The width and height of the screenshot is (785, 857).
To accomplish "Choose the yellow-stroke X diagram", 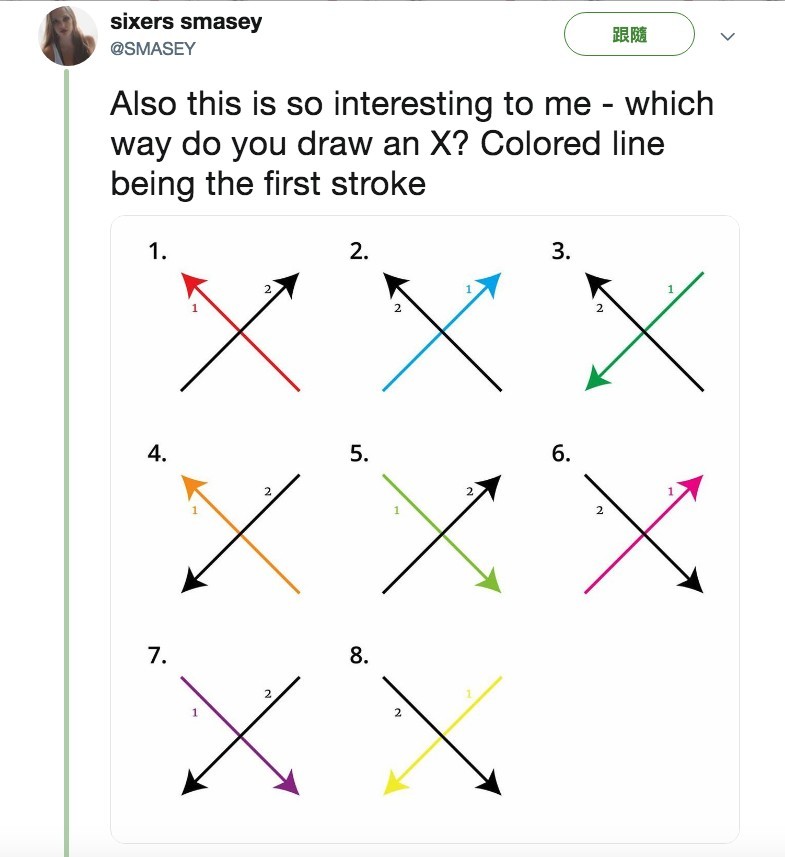I will (441, 735).
